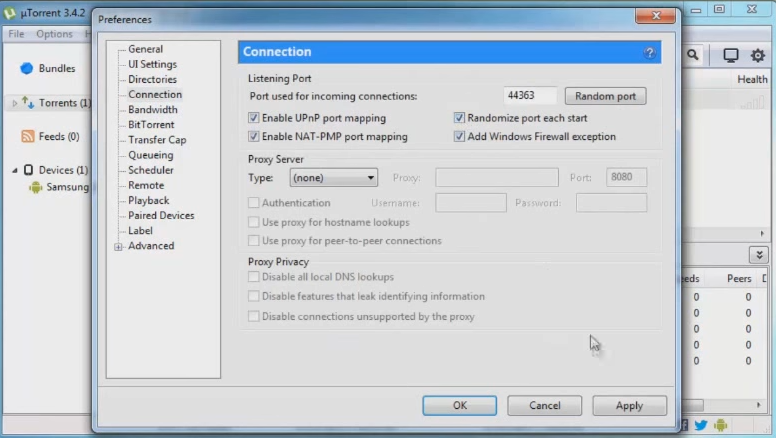Select General in preferences tree
The height and width of the screenshot is (438, 776).
[146, 49]
